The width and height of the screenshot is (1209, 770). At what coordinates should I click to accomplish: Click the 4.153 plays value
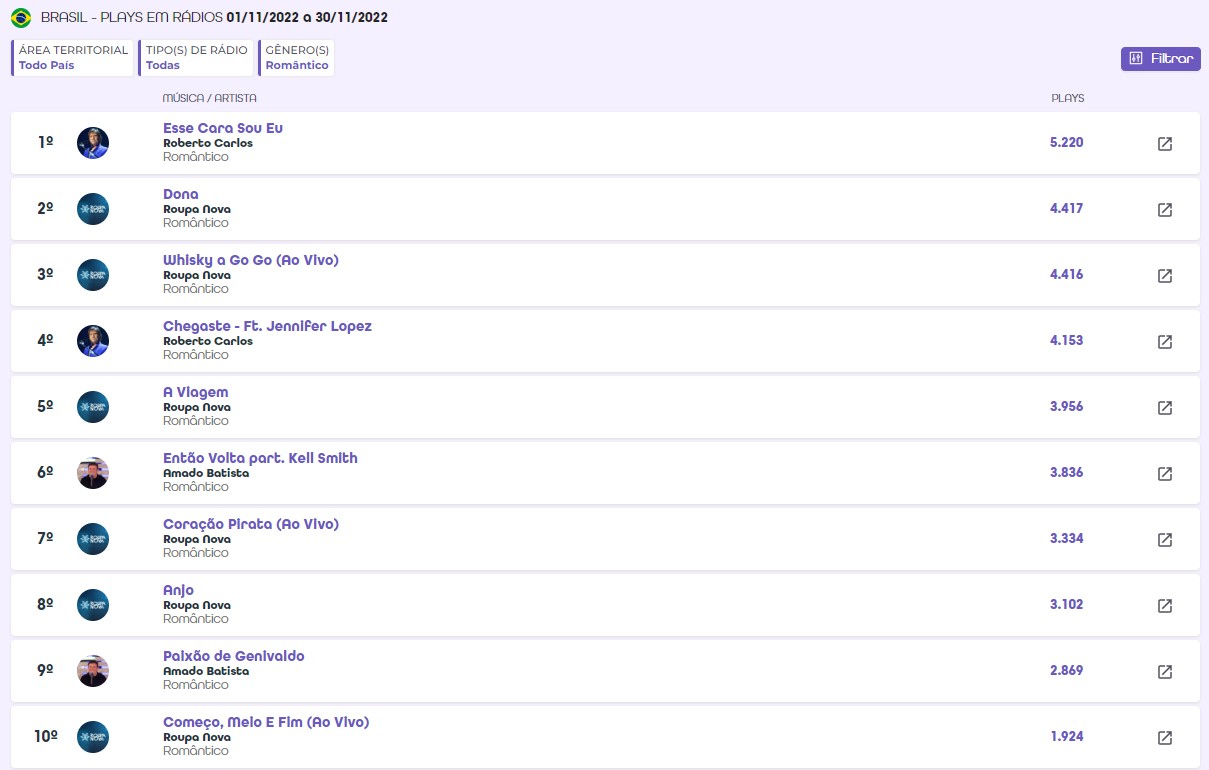coord(1067,341)
